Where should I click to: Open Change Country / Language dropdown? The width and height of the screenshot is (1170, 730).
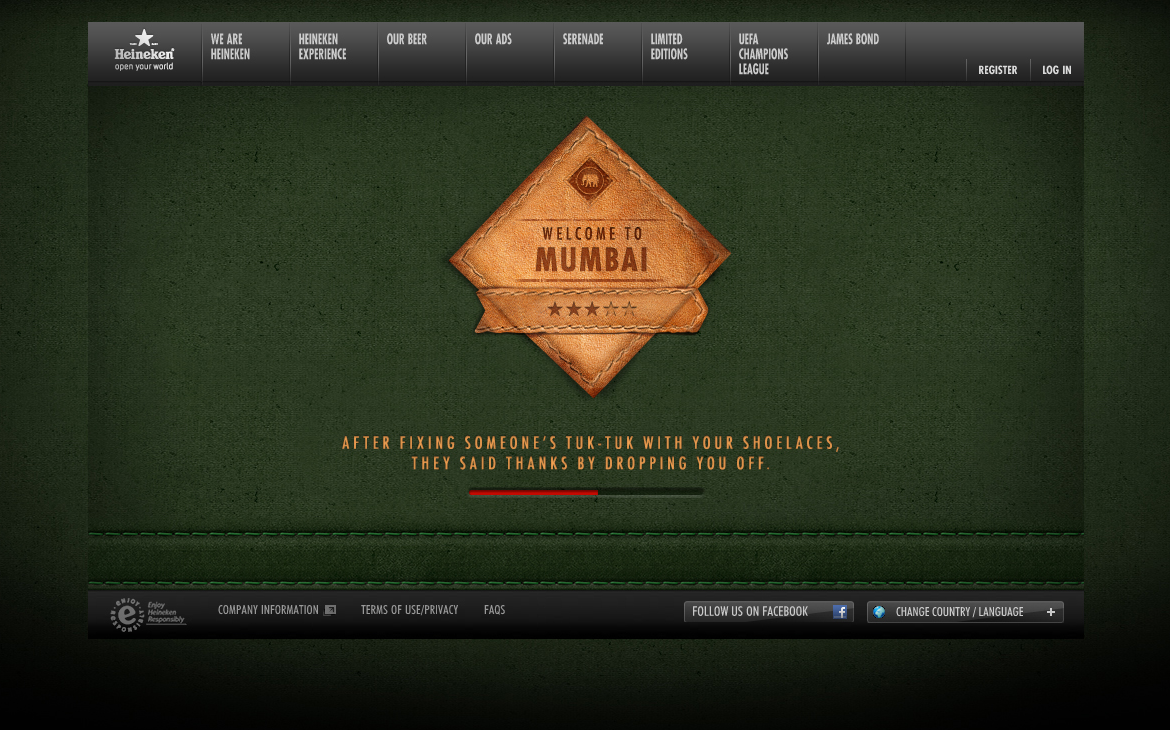pos(965,612)
